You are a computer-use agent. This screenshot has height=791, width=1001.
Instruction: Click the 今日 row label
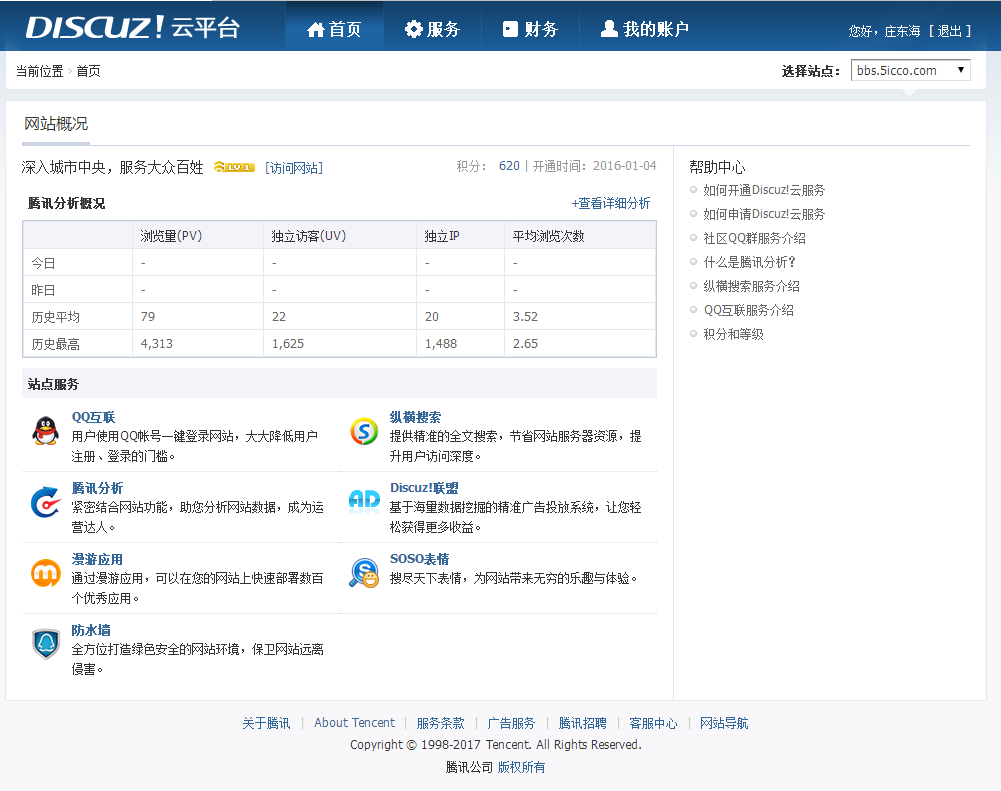point(43,263)
